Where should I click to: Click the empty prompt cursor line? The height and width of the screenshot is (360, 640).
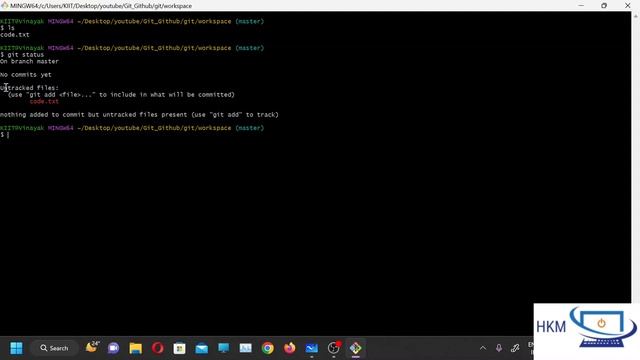pyautogui.click(x=5, y=135)
